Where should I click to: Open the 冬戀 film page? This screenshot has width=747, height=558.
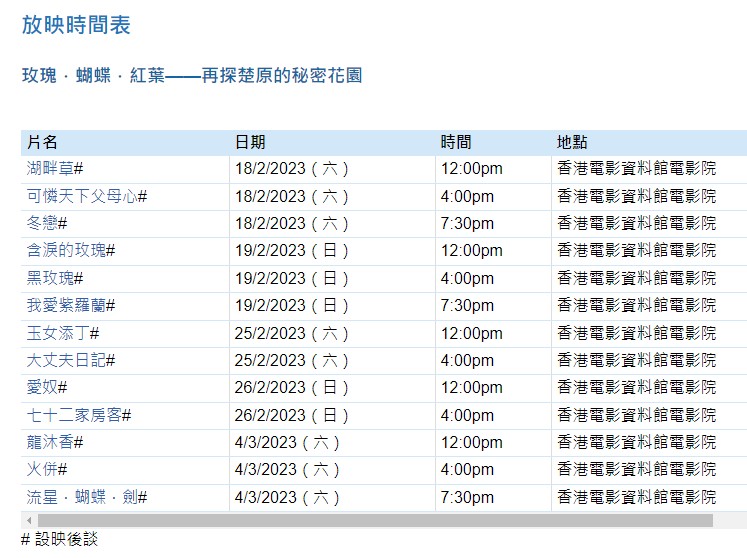pyautogui.click(x=42, y=224)
